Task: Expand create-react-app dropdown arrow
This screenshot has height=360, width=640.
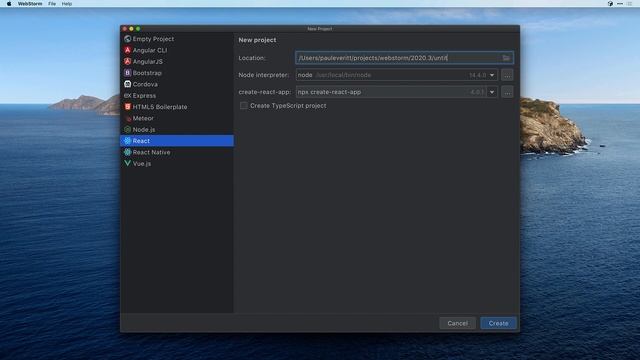Action: [x=492, y=92]
